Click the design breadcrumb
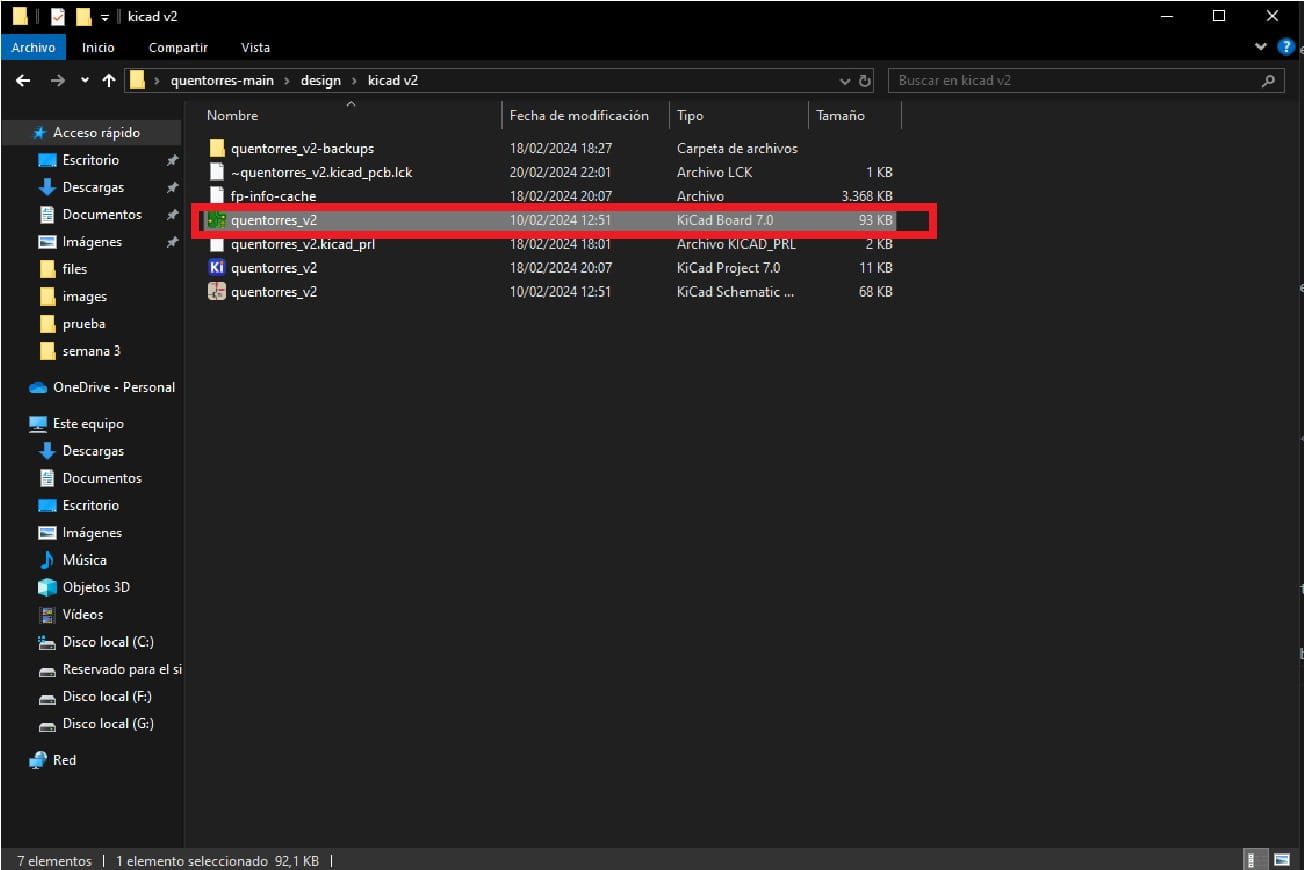 pyautogui.click(x=321, y=81)
